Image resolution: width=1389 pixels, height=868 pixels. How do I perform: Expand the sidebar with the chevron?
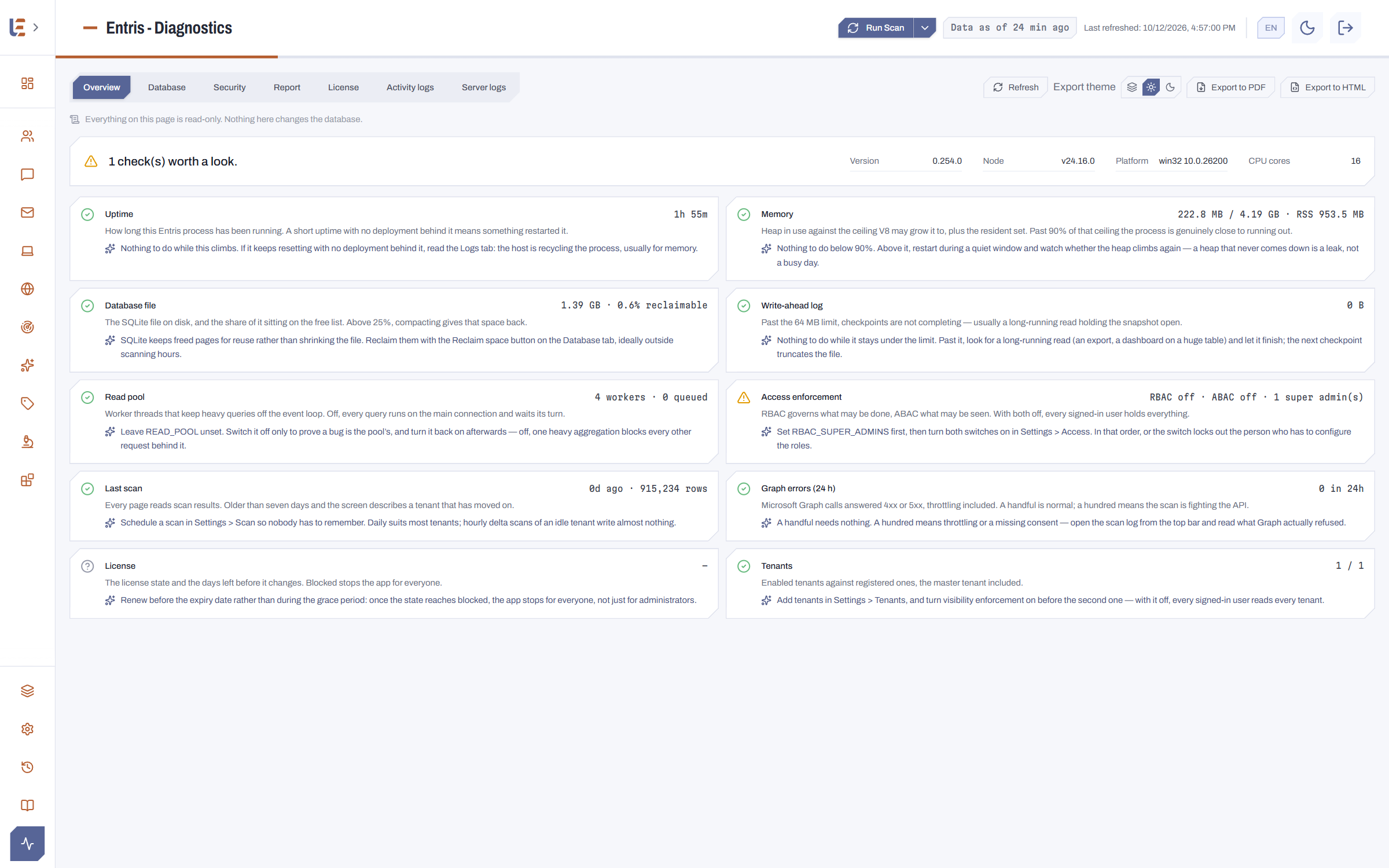(36, 27)
